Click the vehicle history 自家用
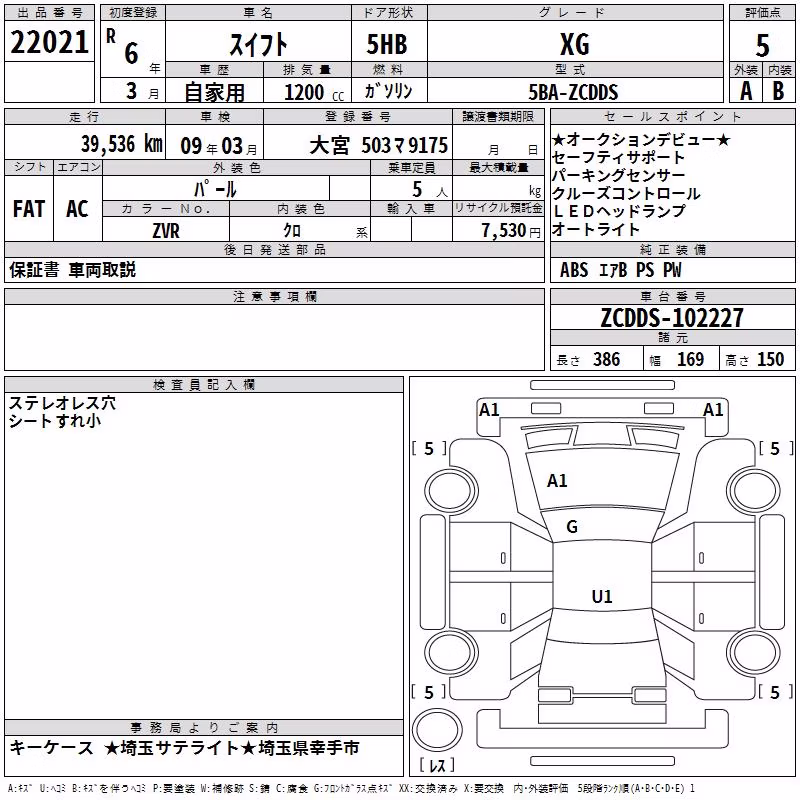The image size is (800, 800). [214, 92]
